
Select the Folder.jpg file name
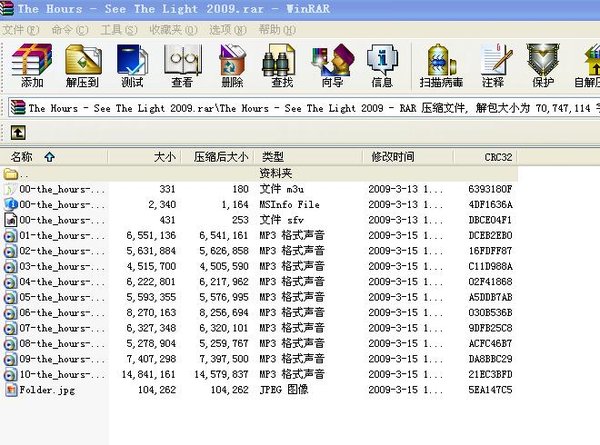click(x=47, y=390)
